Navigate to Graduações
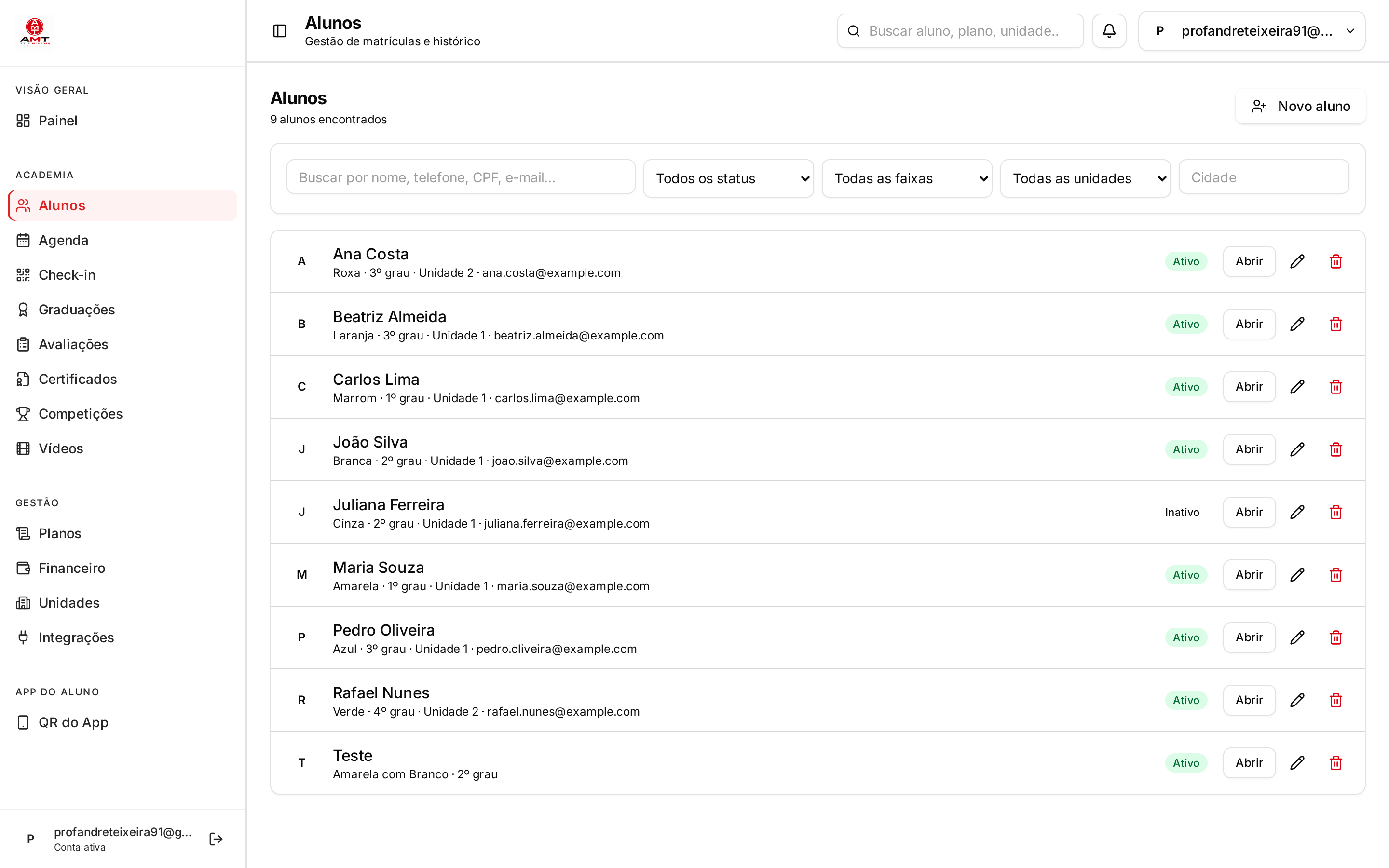 122,310
